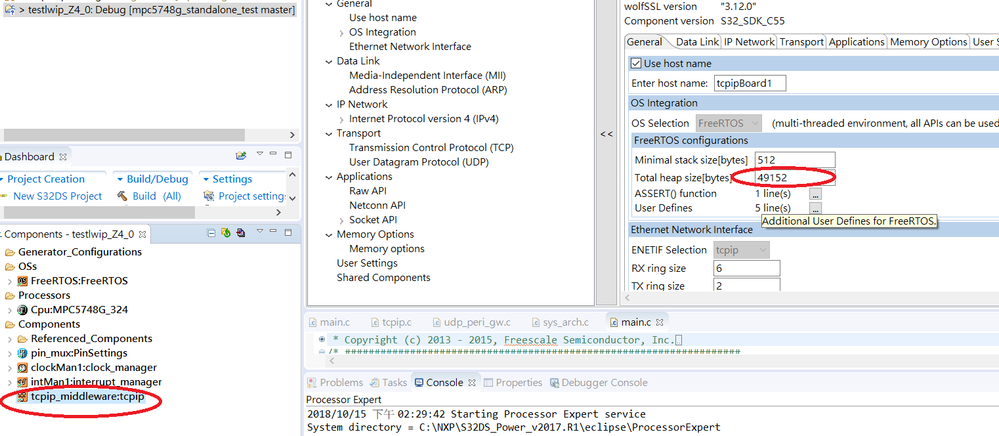Expand the Socket API tree node

point(342,220)
